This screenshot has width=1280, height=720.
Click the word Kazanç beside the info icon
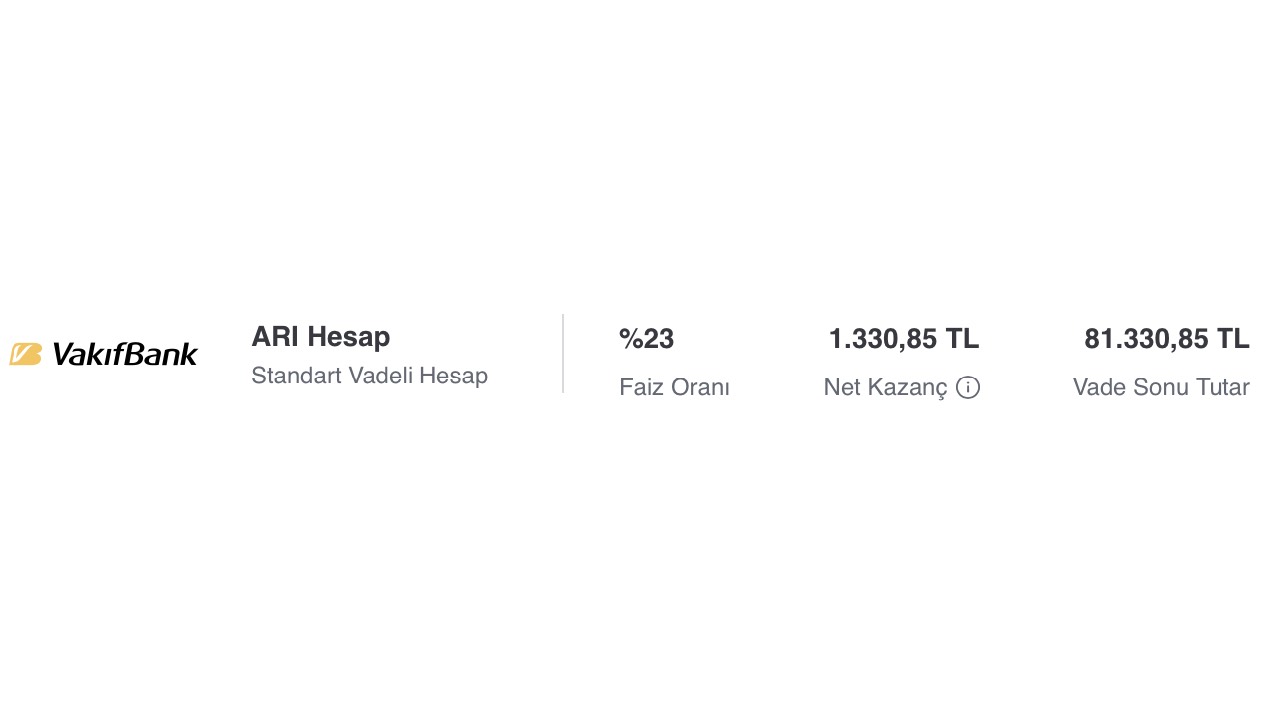(910, 387)
